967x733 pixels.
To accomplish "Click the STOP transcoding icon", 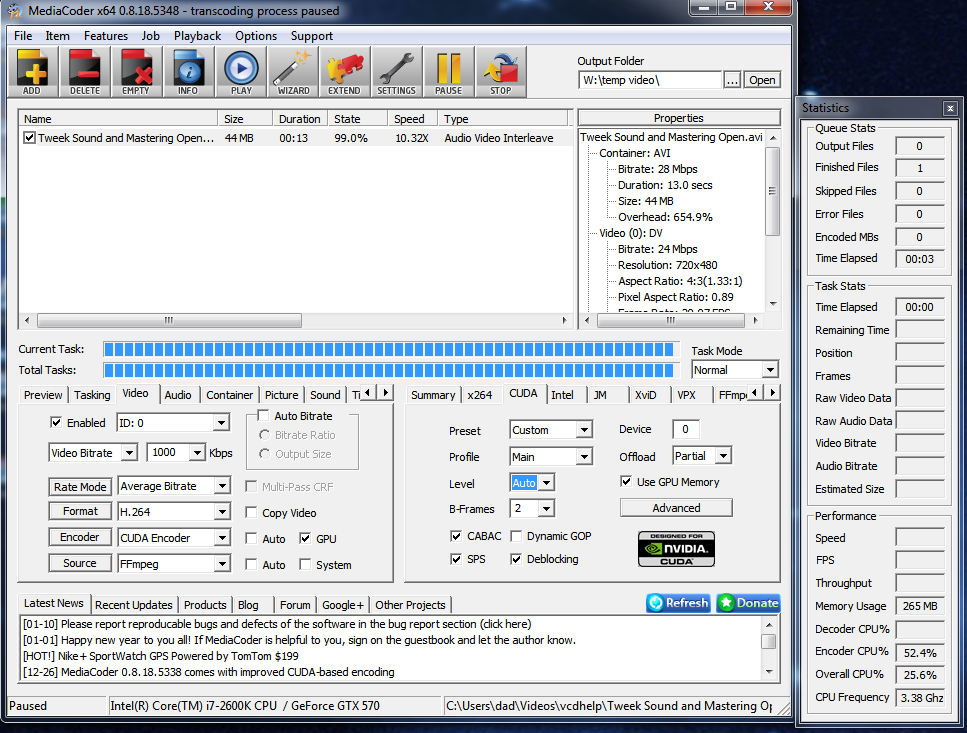I will tap(500, 72).
